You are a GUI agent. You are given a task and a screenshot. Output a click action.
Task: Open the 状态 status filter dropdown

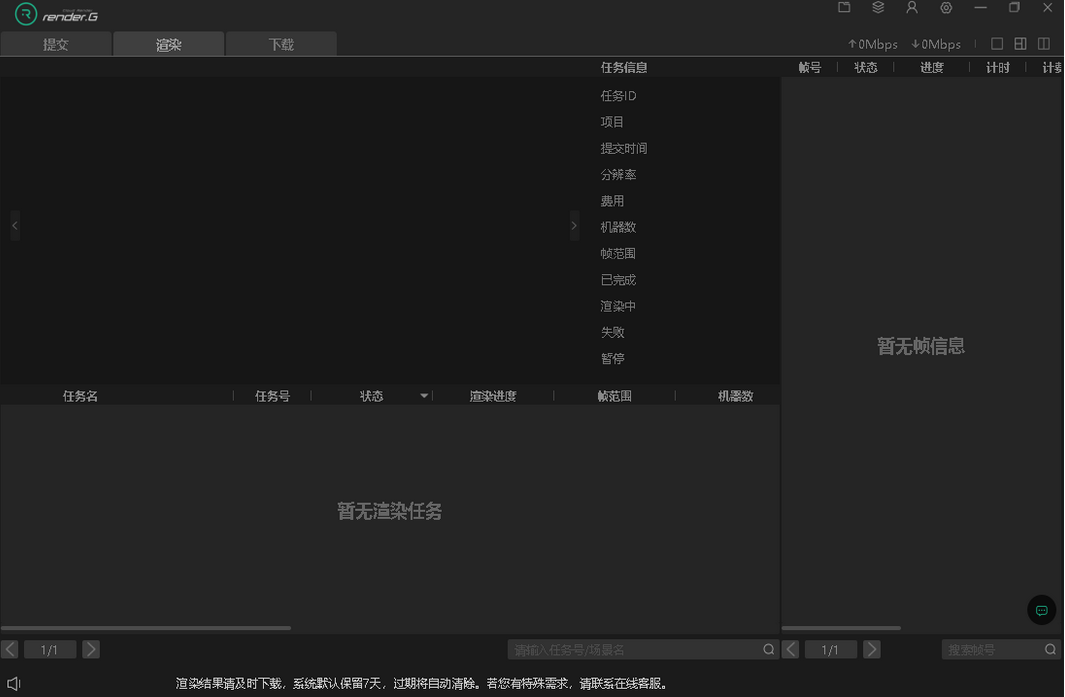pyautogui.click(x=423, y=395)
